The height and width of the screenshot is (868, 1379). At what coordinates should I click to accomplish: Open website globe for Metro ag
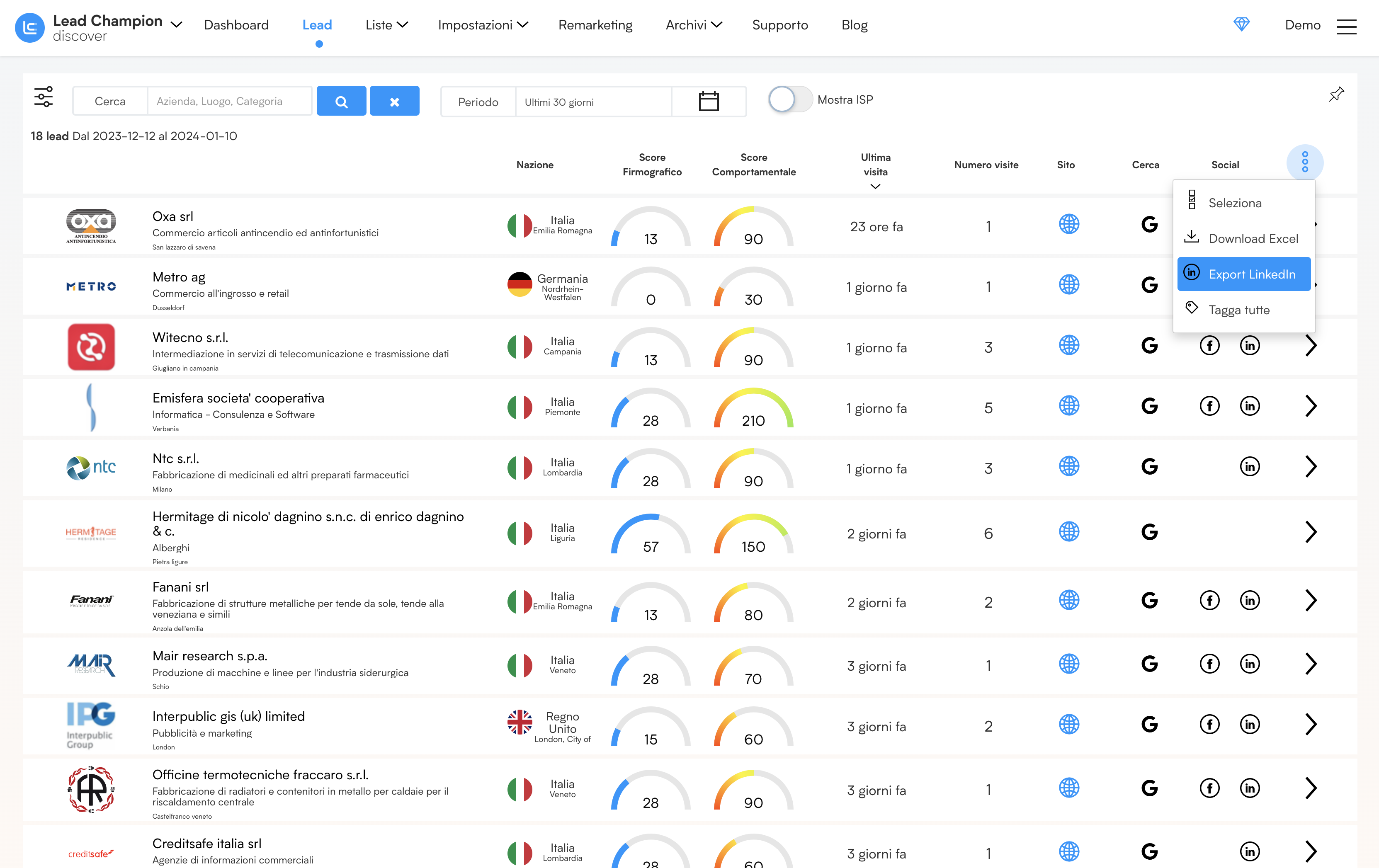pyautogui.click(x=1068, y=284)
